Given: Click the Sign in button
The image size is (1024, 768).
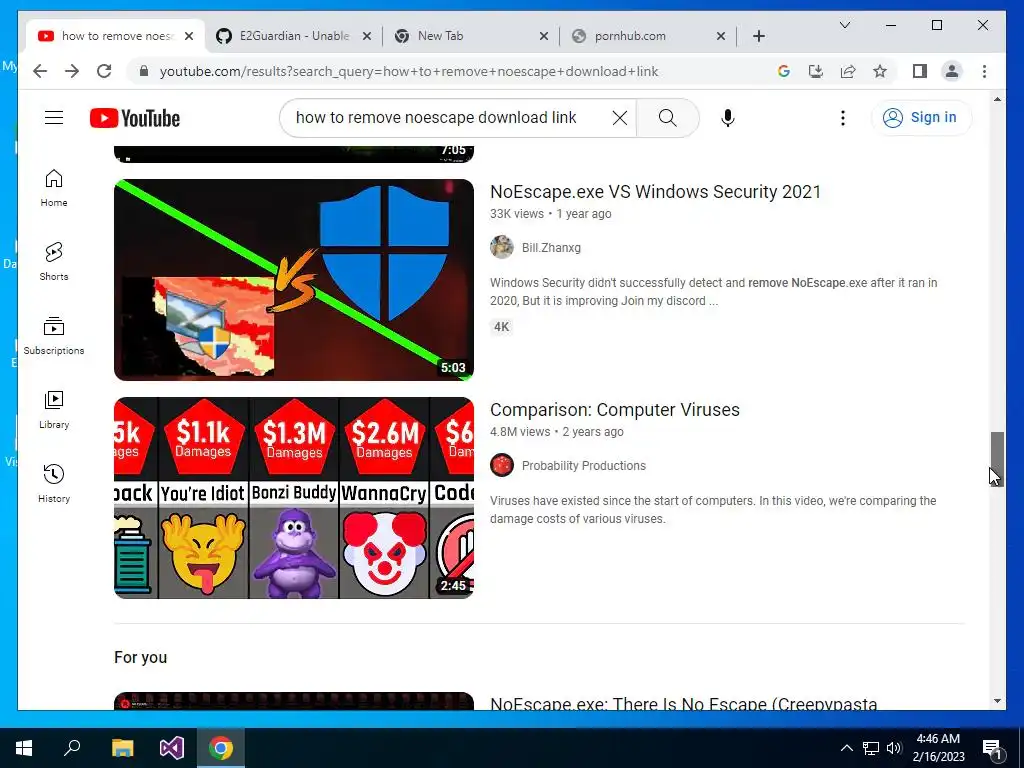Looking at the screenshot, I should [921, 118].
